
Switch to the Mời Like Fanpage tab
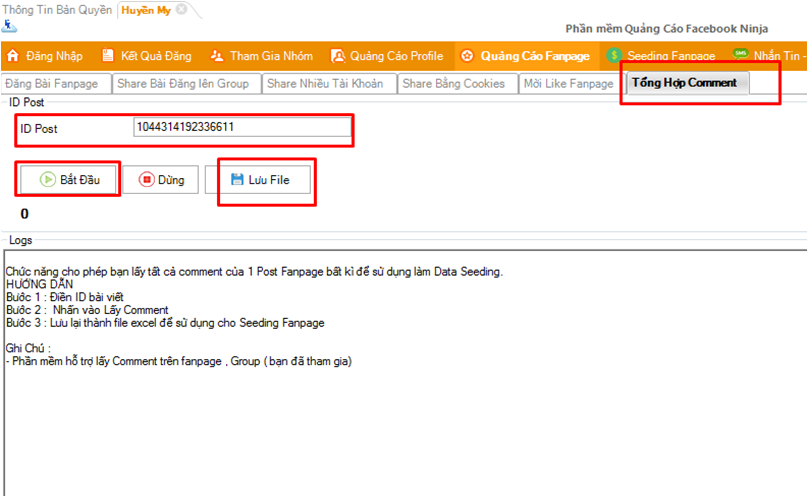pos(572,84)
